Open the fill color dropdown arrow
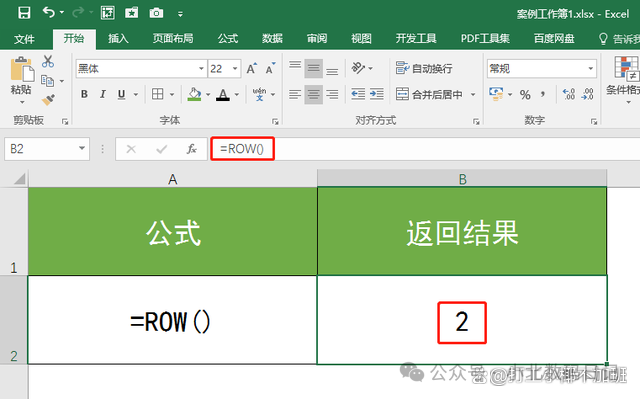The height and width of the screenshot is (399, 640). click(x=208, y=95)
